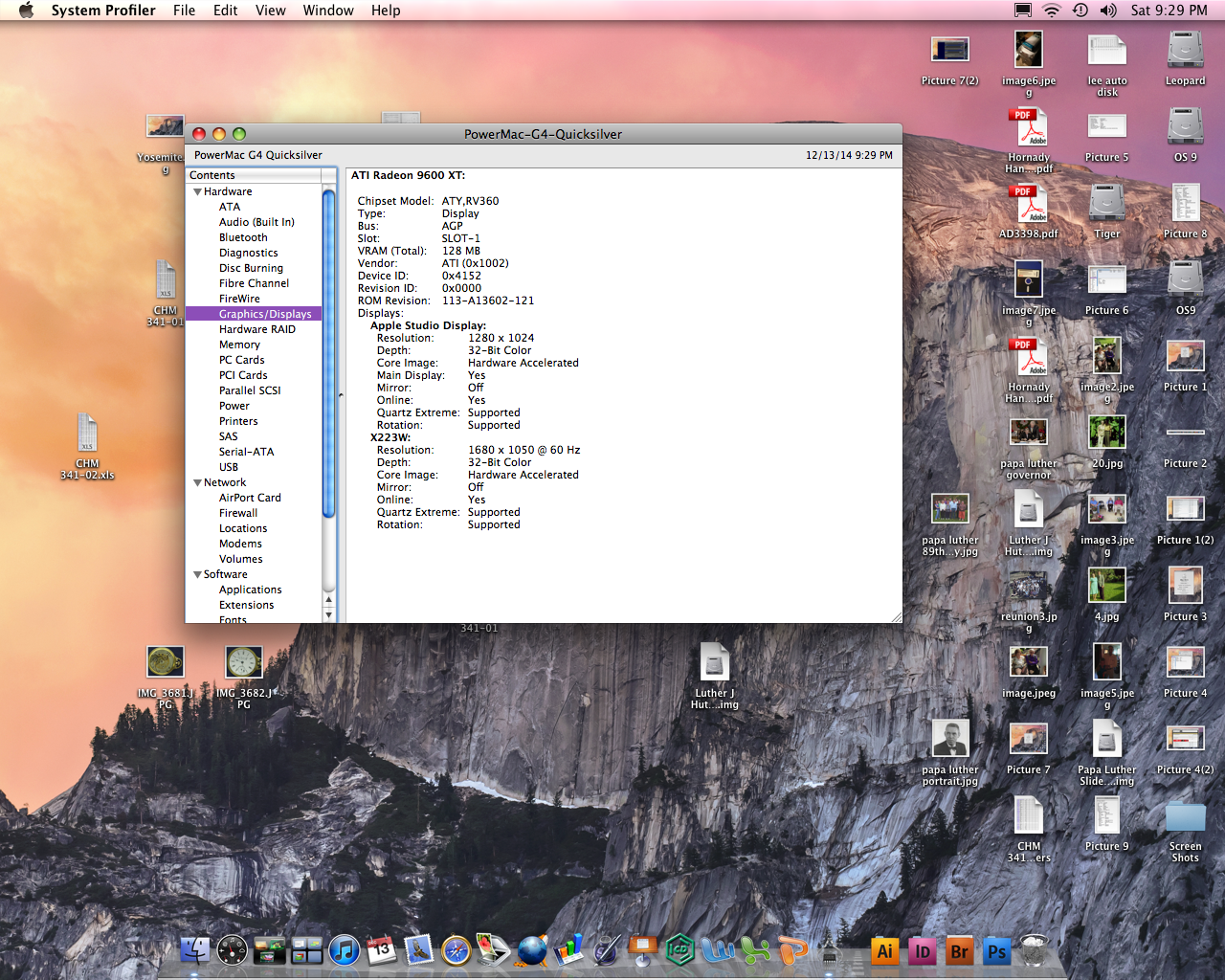Select the Picture 7(2) thumbnail
The image size is (1225, 980).
pos(950,50)
